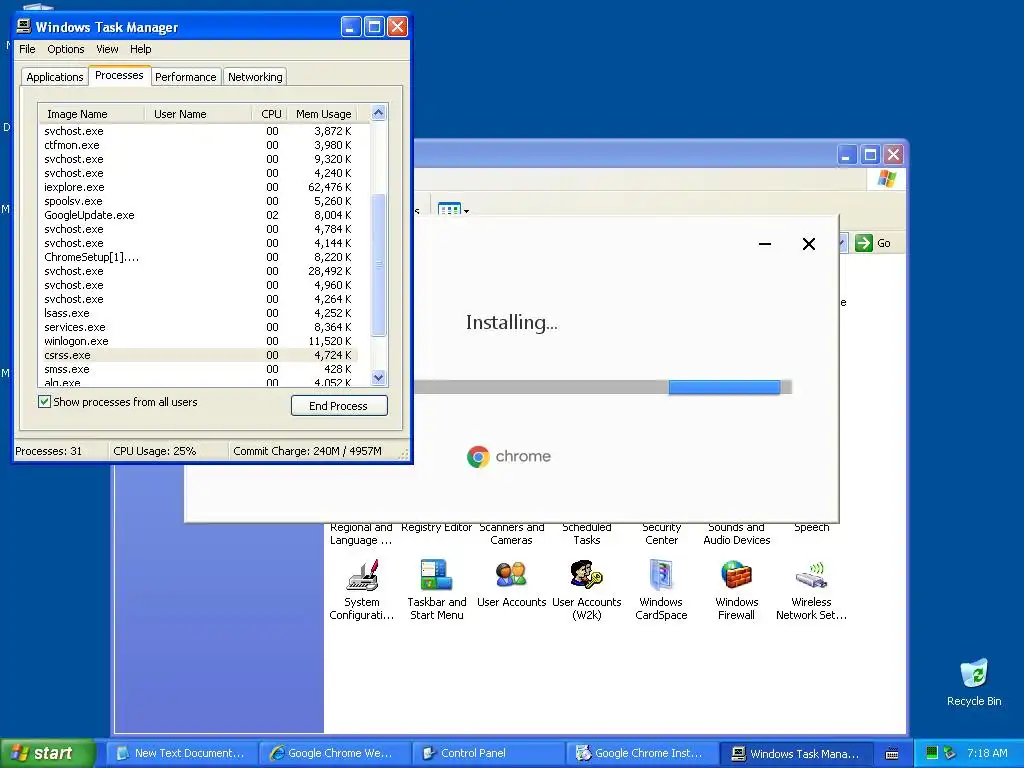Click the keyboard icon on the taskbar

pos(891,754)
